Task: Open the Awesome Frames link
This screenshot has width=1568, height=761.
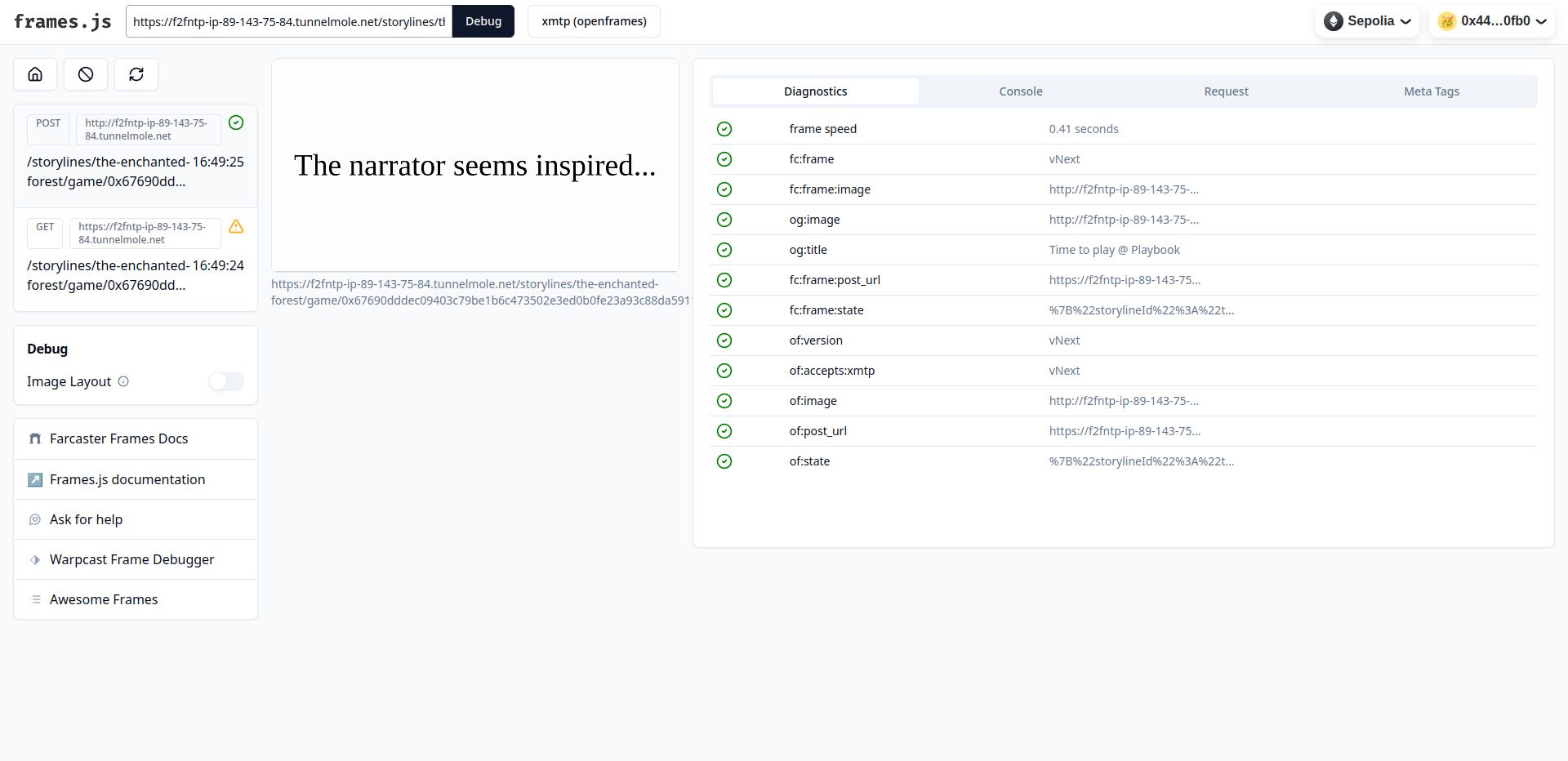Action: 136,599
